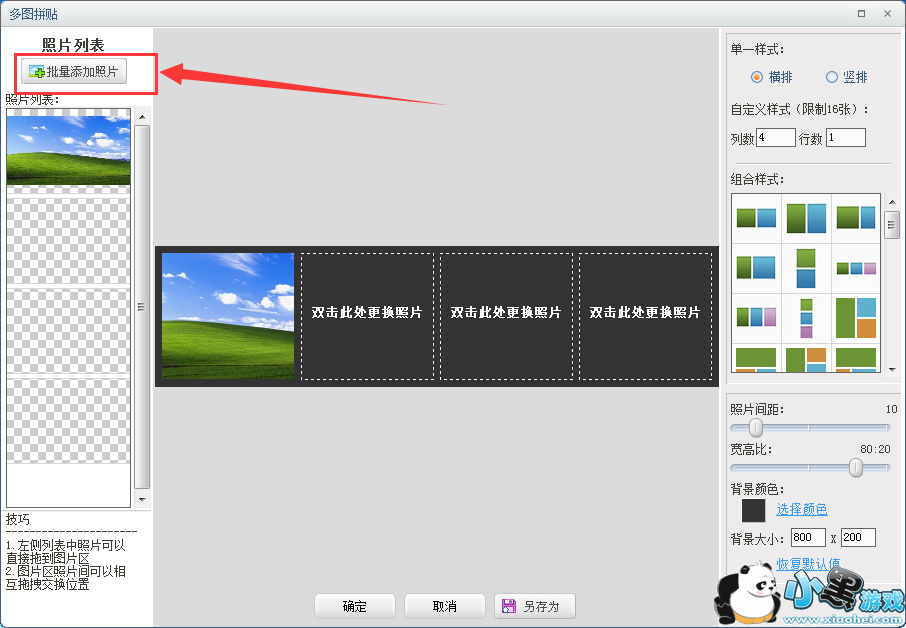The image size is (906, 628).
Task: Click the 宽高比 aspect ratio slider handle
Action: click(856, 467)
